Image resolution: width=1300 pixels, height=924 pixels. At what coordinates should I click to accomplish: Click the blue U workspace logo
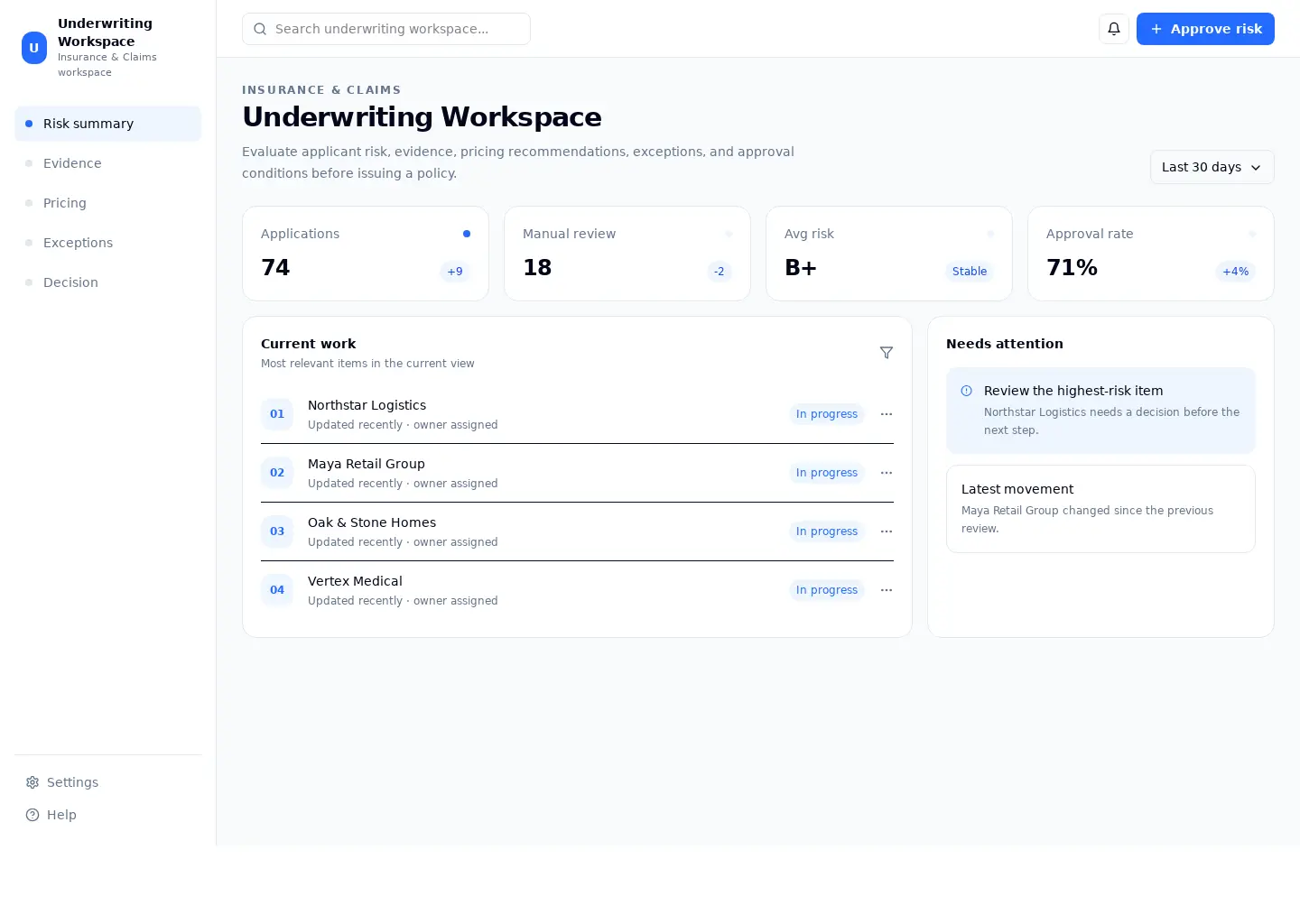[34, 48]
